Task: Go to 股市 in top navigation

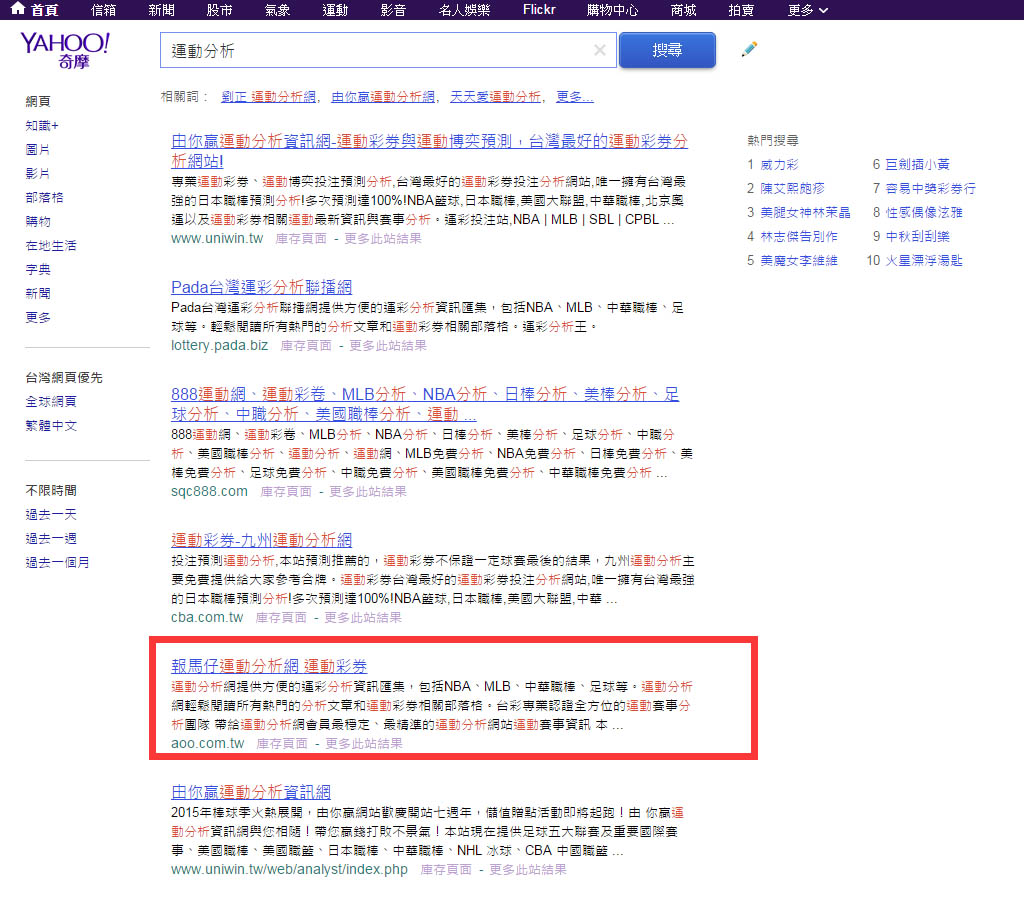Action: point(219,10)
